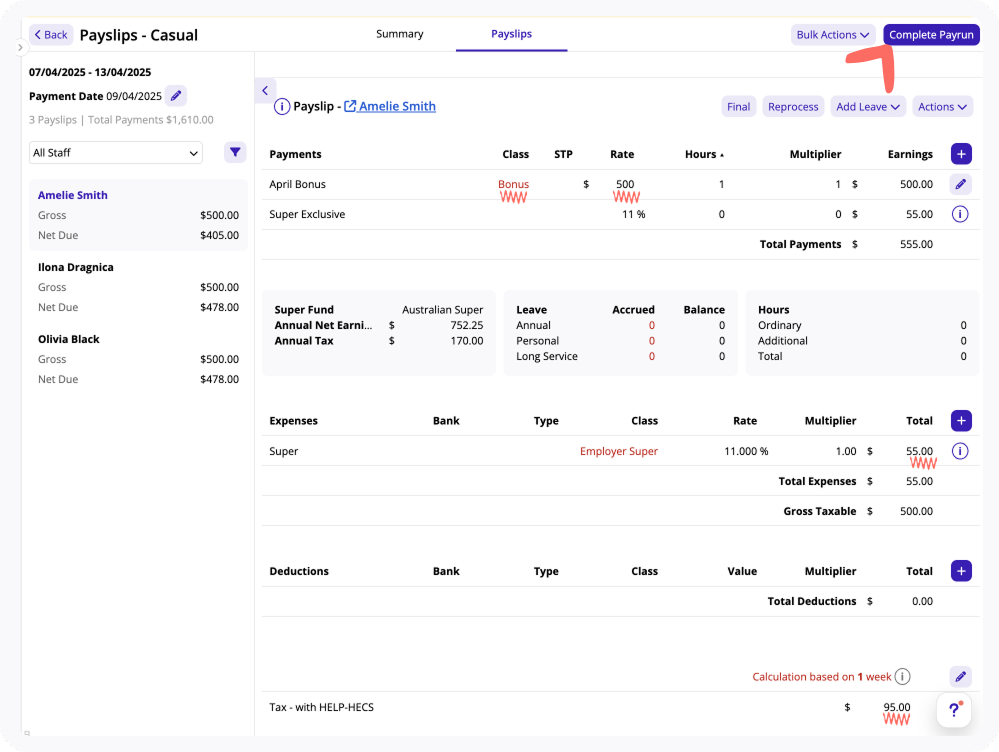Mark payslip as Final
The image size is (999, 752).
pos(738,107)
